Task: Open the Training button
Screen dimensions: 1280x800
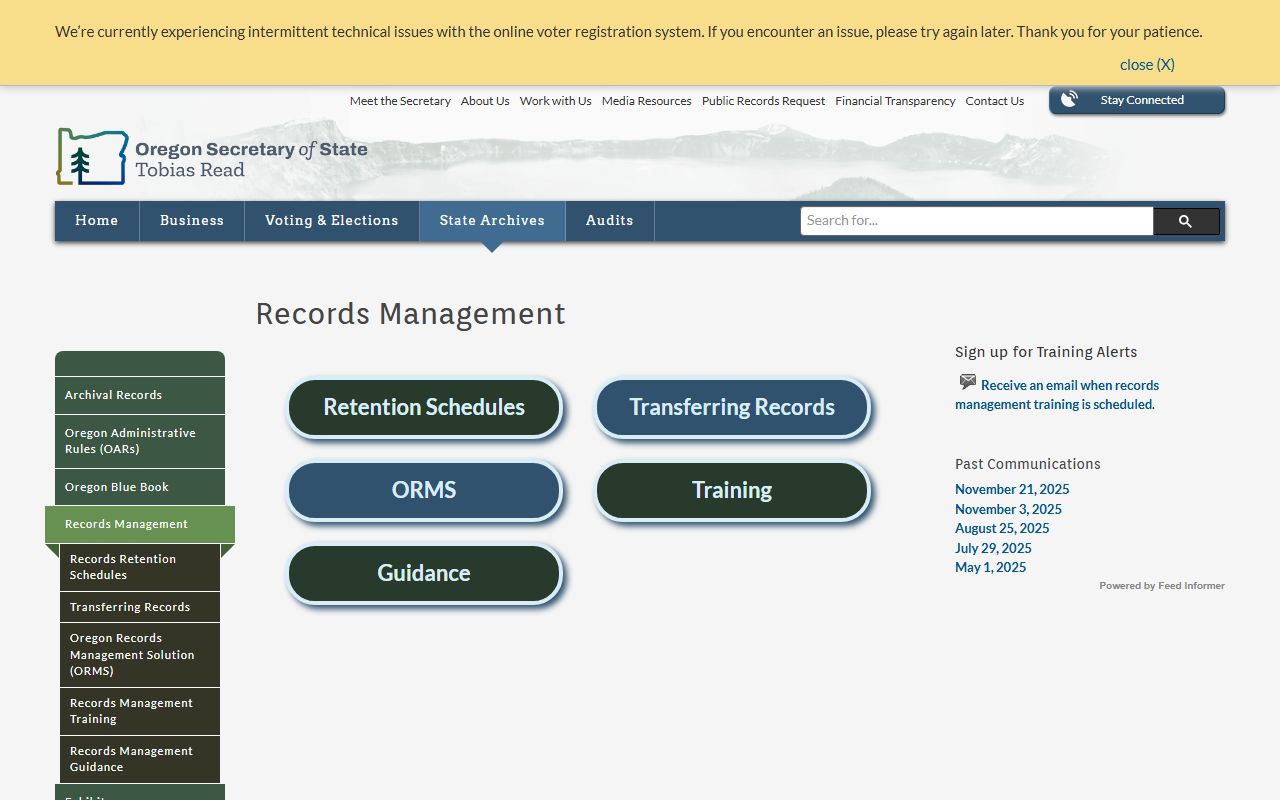Action: pyautogui.click(x=732, y=491)
